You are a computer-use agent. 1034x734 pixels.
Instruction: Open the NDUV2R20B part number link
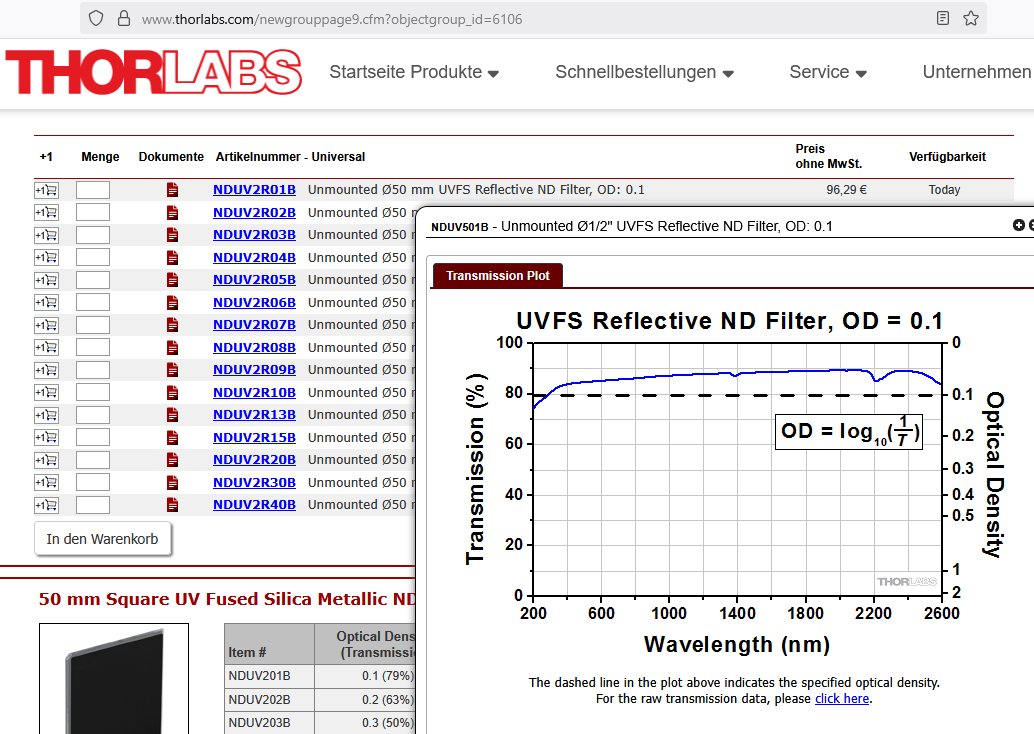(x=254, y=460)
